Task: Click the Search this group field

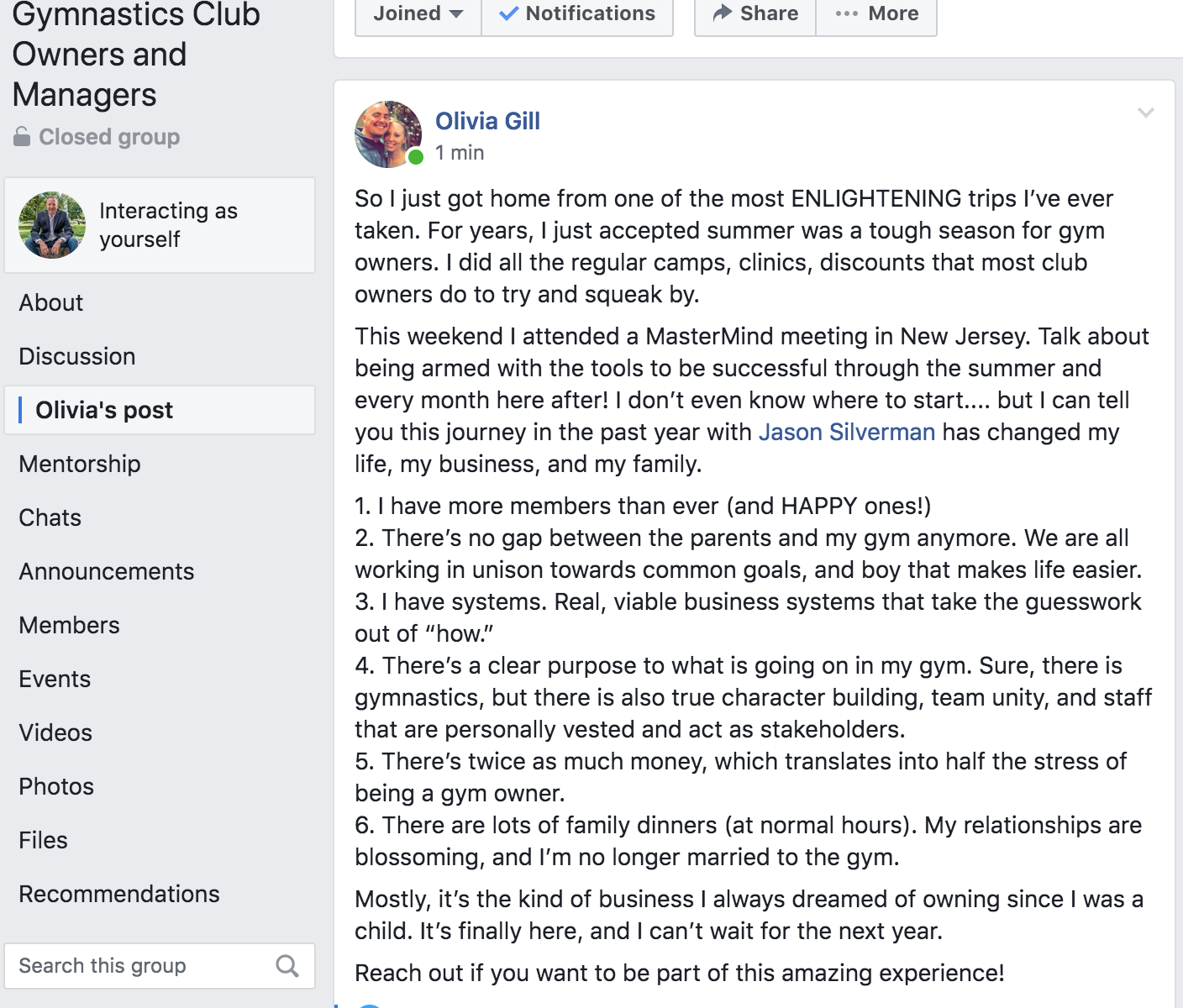Action: [x=160, y=966]
